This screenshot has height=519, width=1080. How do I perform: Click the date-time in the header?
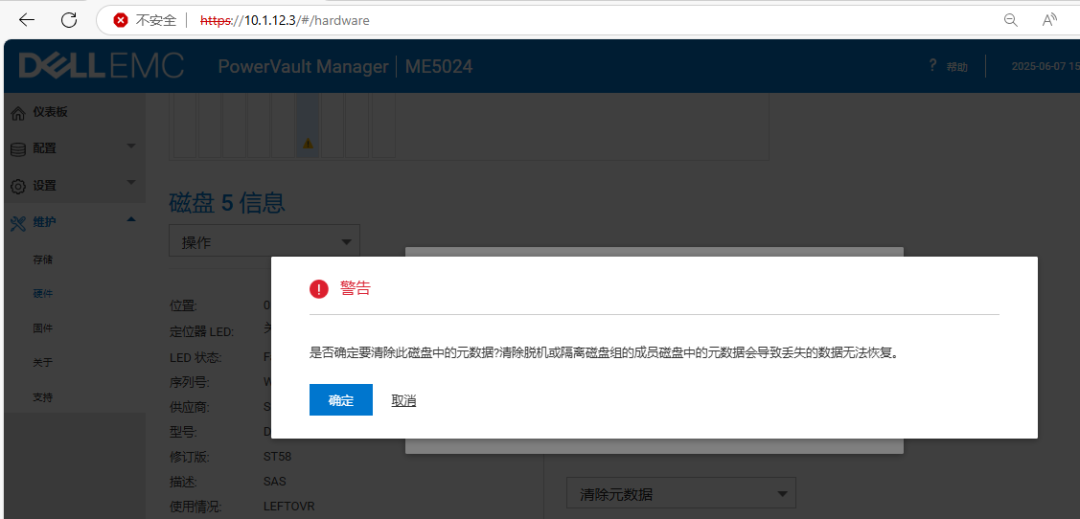(x=1044, y=67)
